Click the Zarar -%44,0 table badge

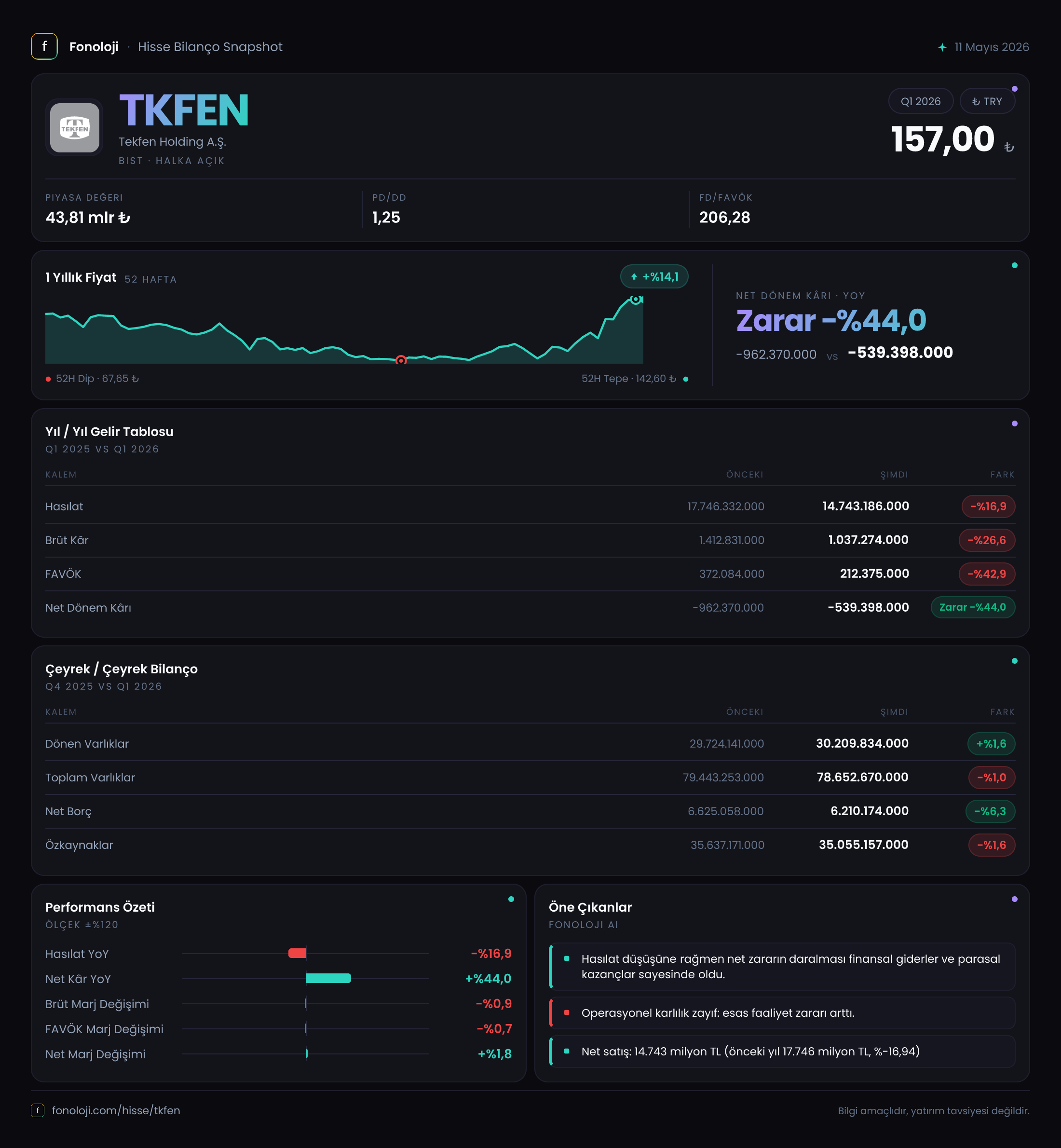[x=973, y=608]
